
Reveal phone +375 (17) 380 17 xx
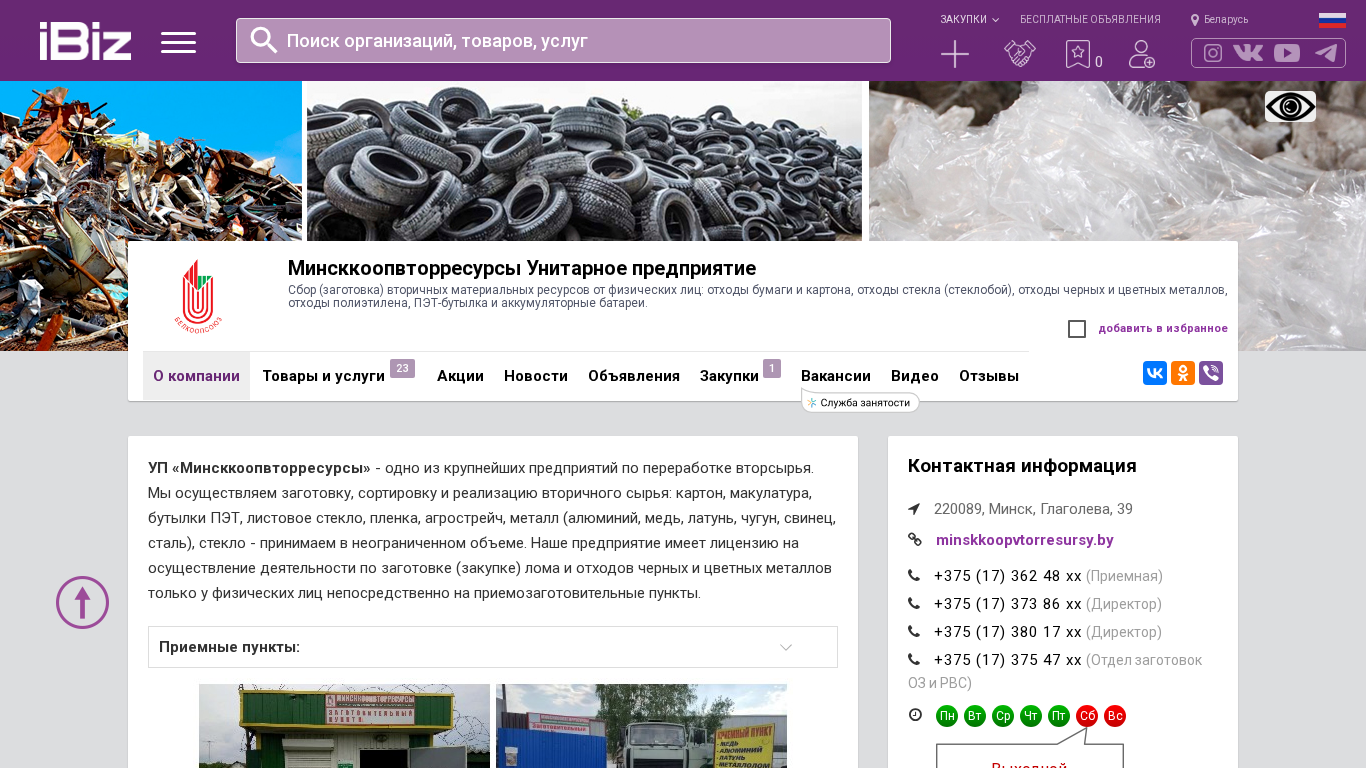pyautogui.click(x=1008, y=632)
